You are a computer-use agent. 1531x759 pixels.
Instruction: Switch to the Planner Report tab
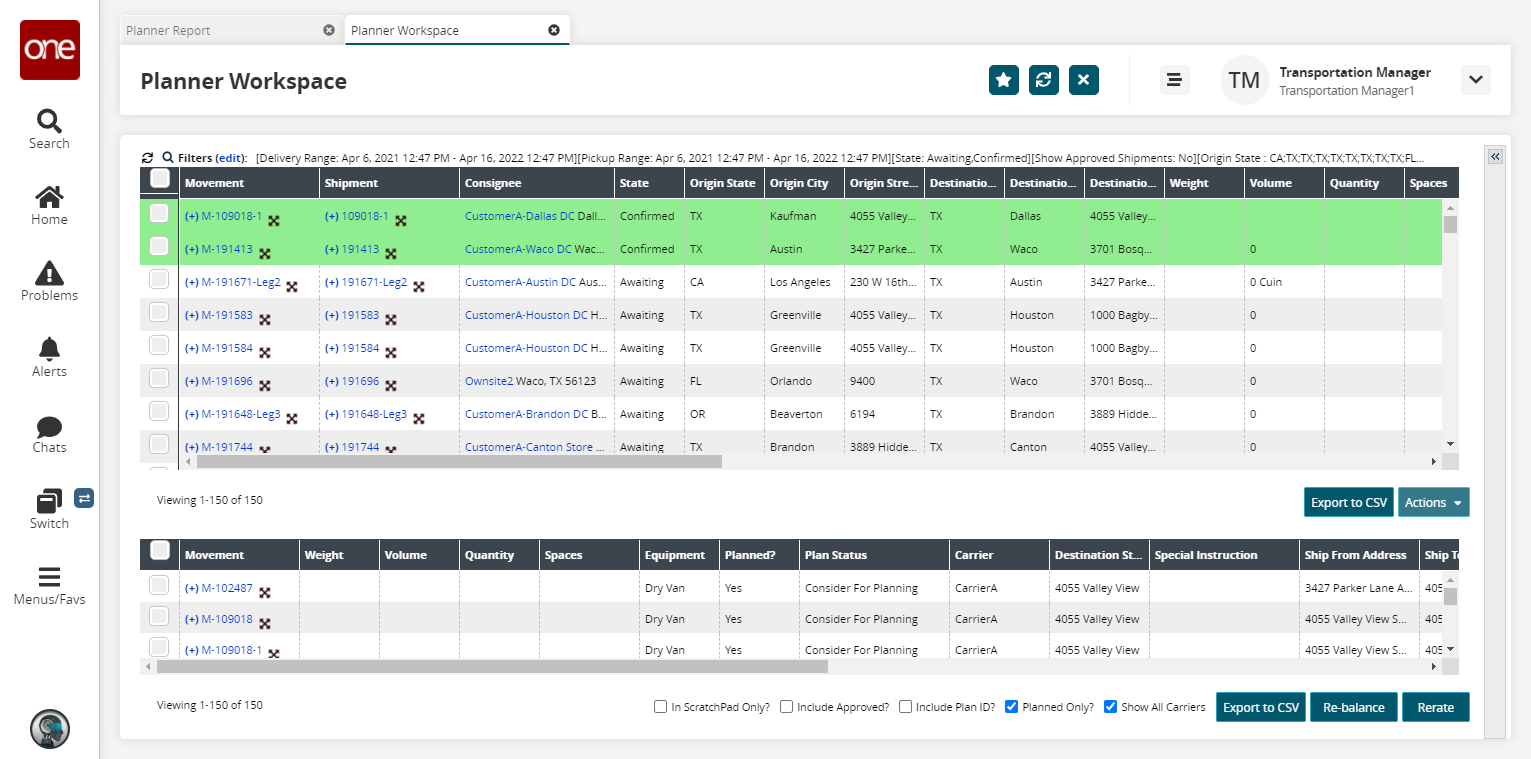tap(168, 30)
